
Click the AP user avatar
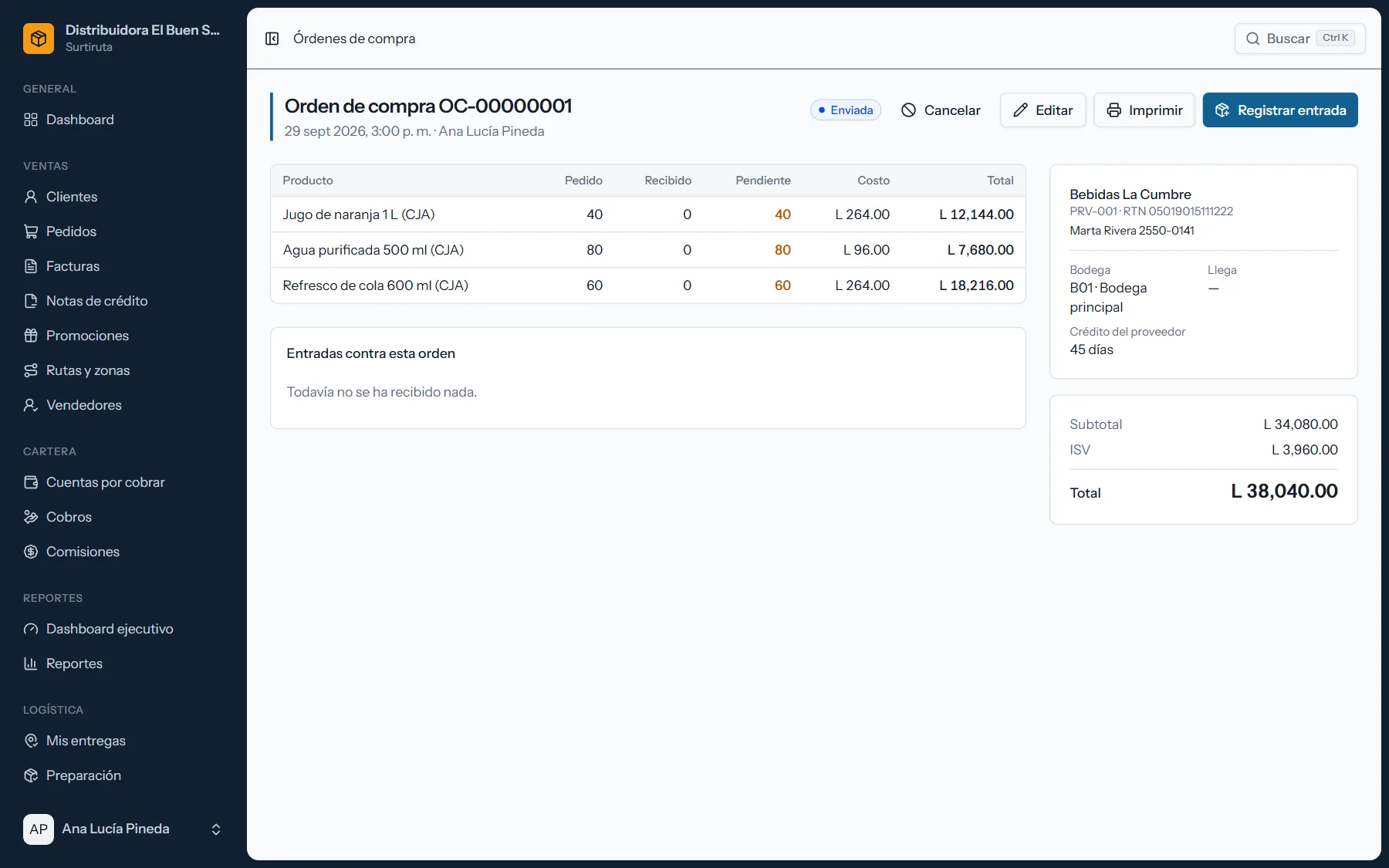[39, 829]
